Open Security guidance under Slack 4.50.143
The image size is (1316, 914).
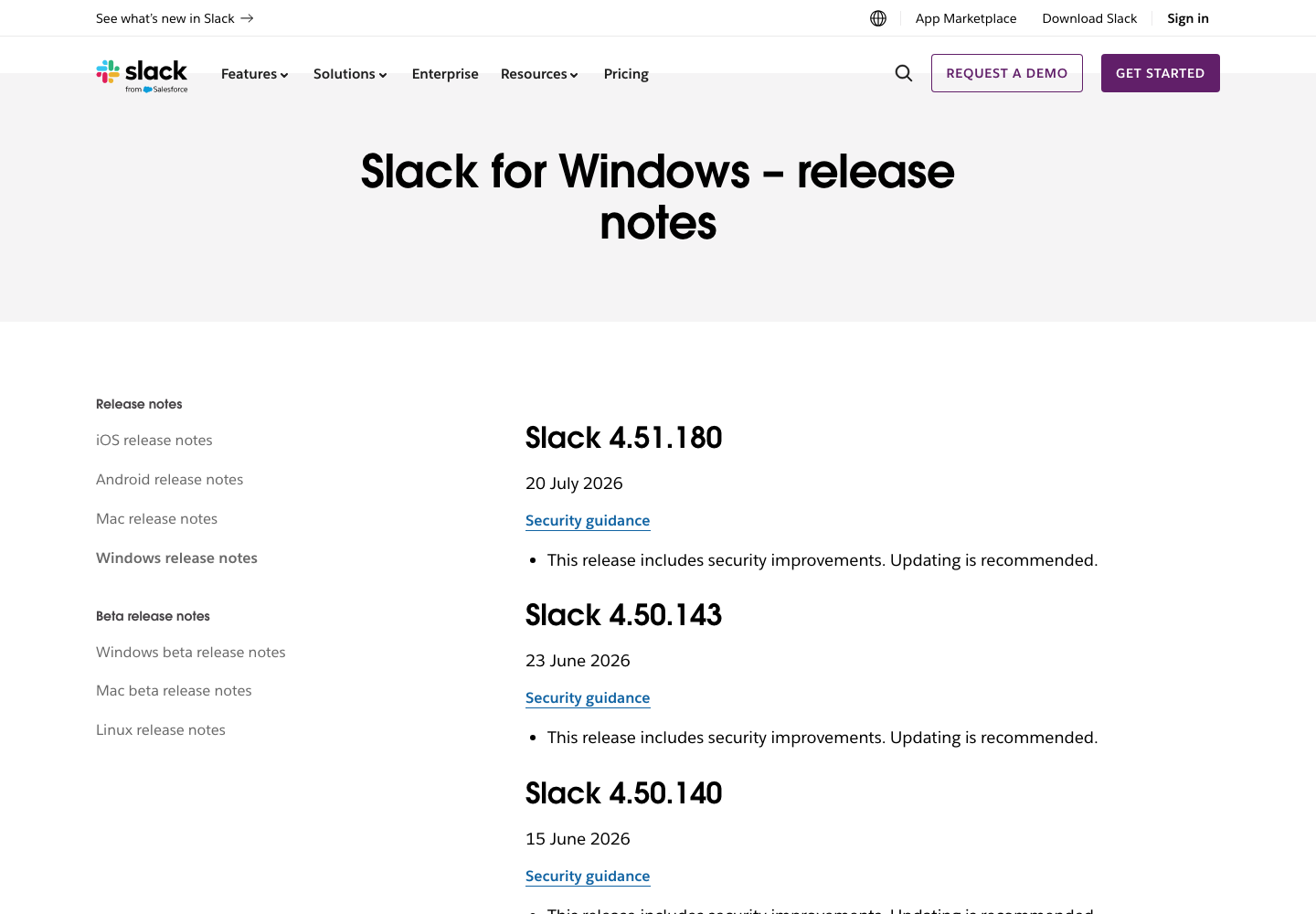[x=588, y=698]
